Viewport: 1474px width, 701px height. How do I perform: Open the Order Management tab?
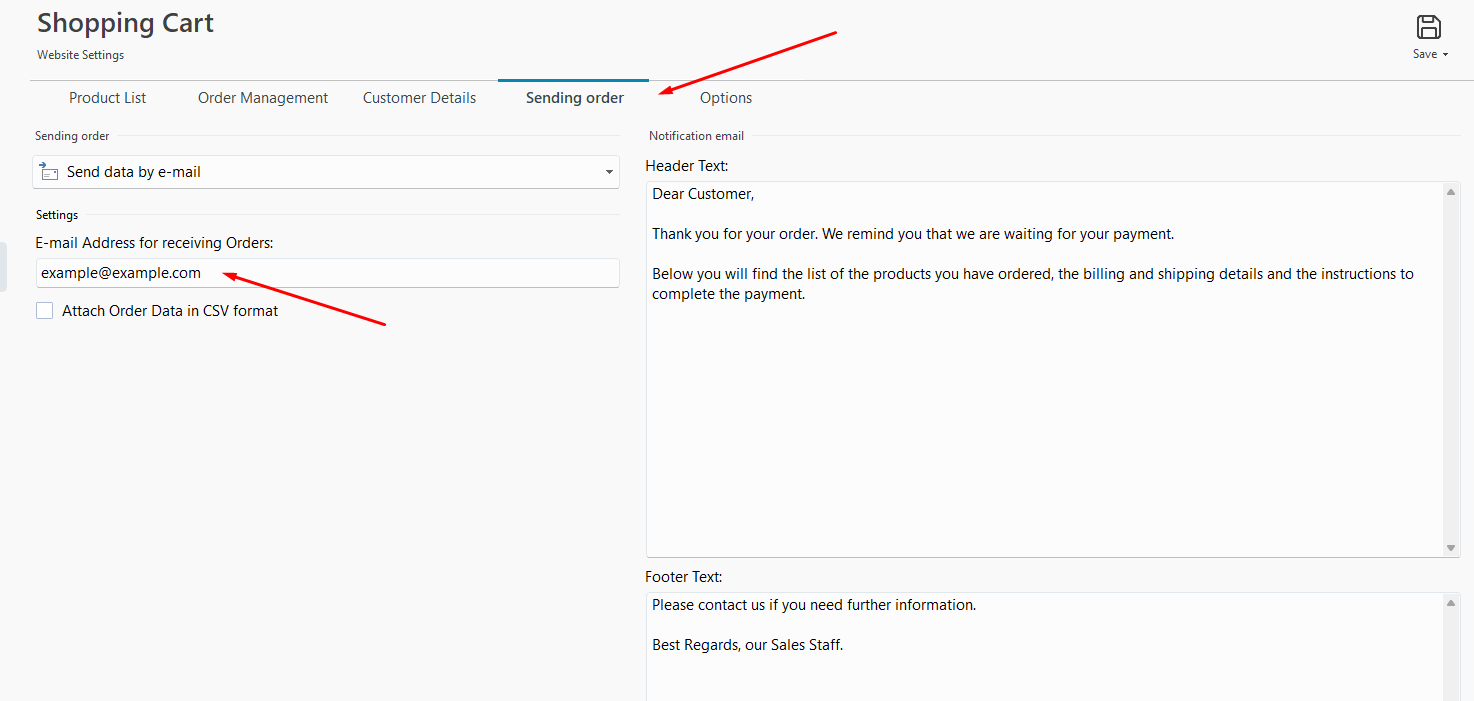[263, 98]
